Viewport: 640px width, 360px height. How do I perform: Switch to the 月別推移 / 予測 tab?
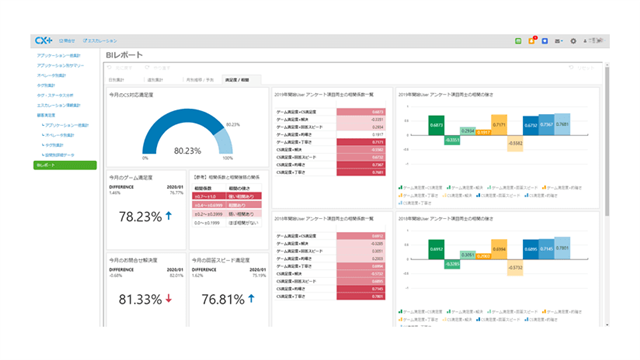click(x=200, y=80)
